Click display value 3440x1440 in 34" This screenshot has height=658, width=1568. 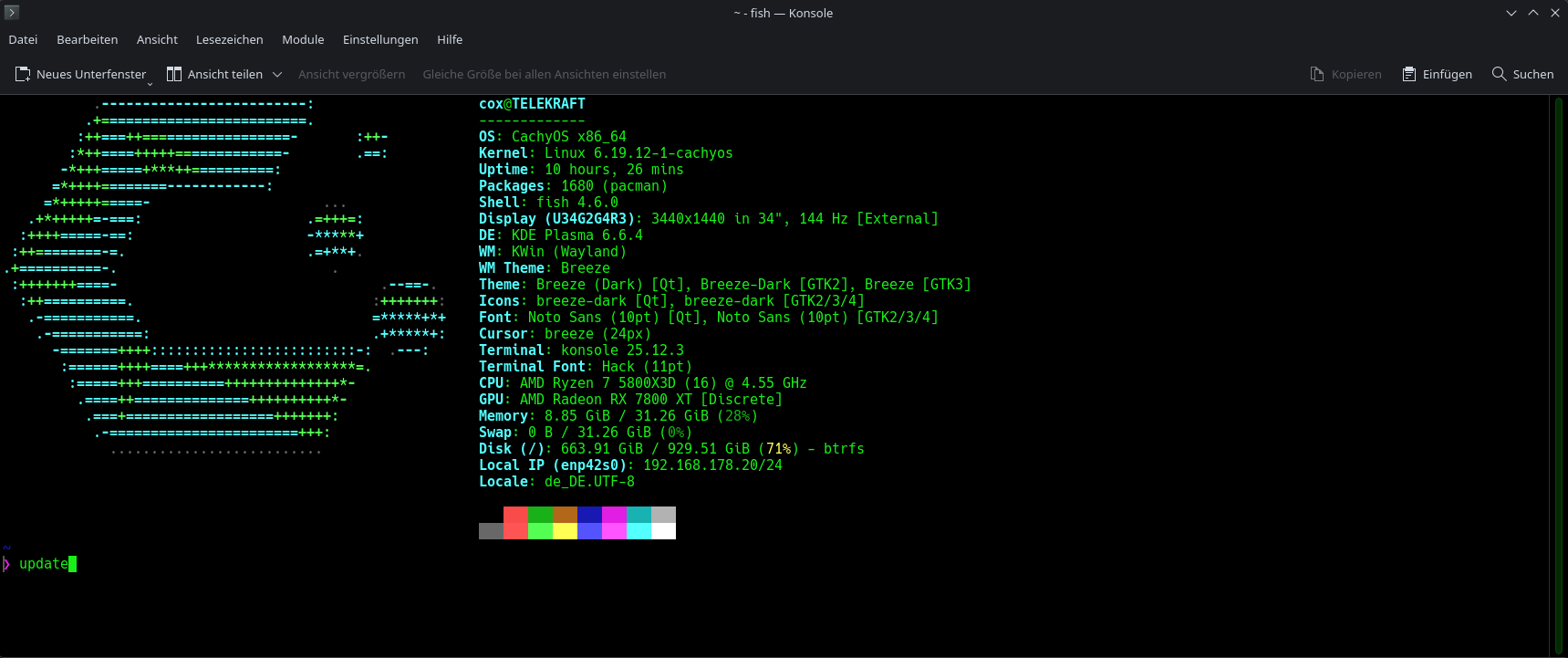pos(717,219)
